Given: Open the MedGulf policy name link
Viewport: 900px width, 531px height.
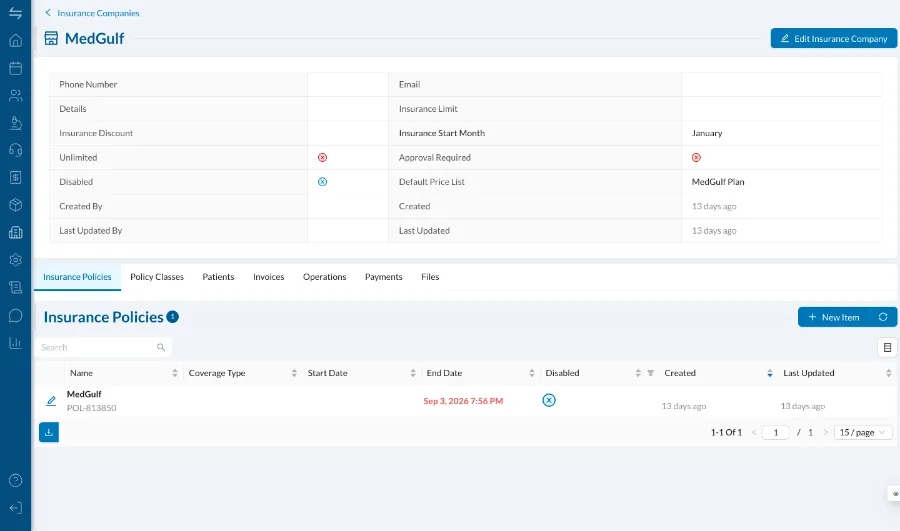Looking at the screenshot, I should 84,394.
